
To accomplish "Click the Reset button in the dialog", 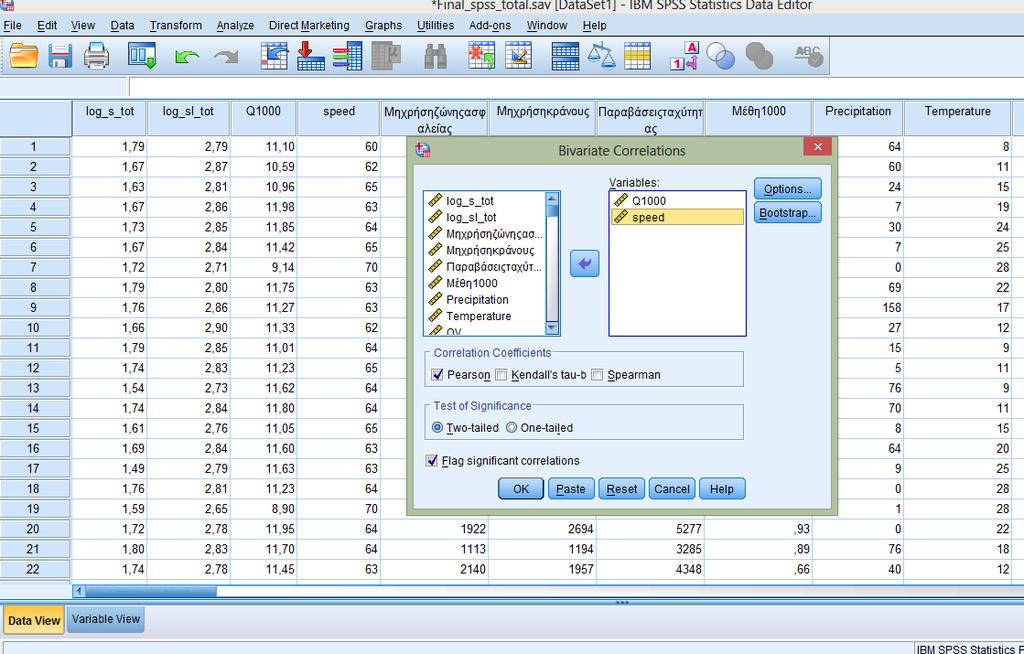I will tap(622, 489).
